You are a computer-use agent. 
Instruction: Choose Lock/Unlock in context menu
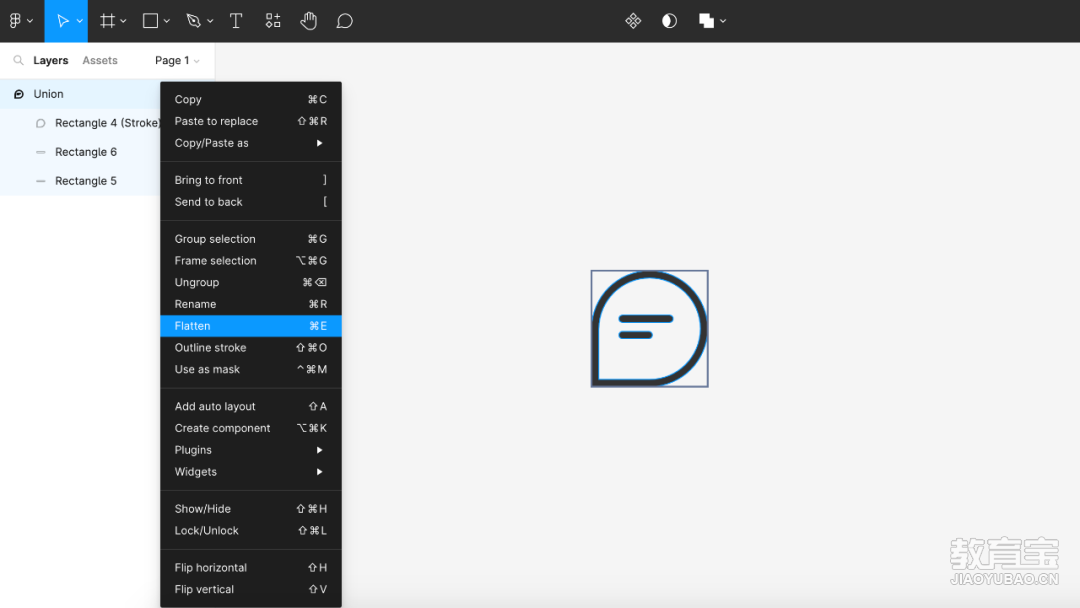tap(251, 531)
